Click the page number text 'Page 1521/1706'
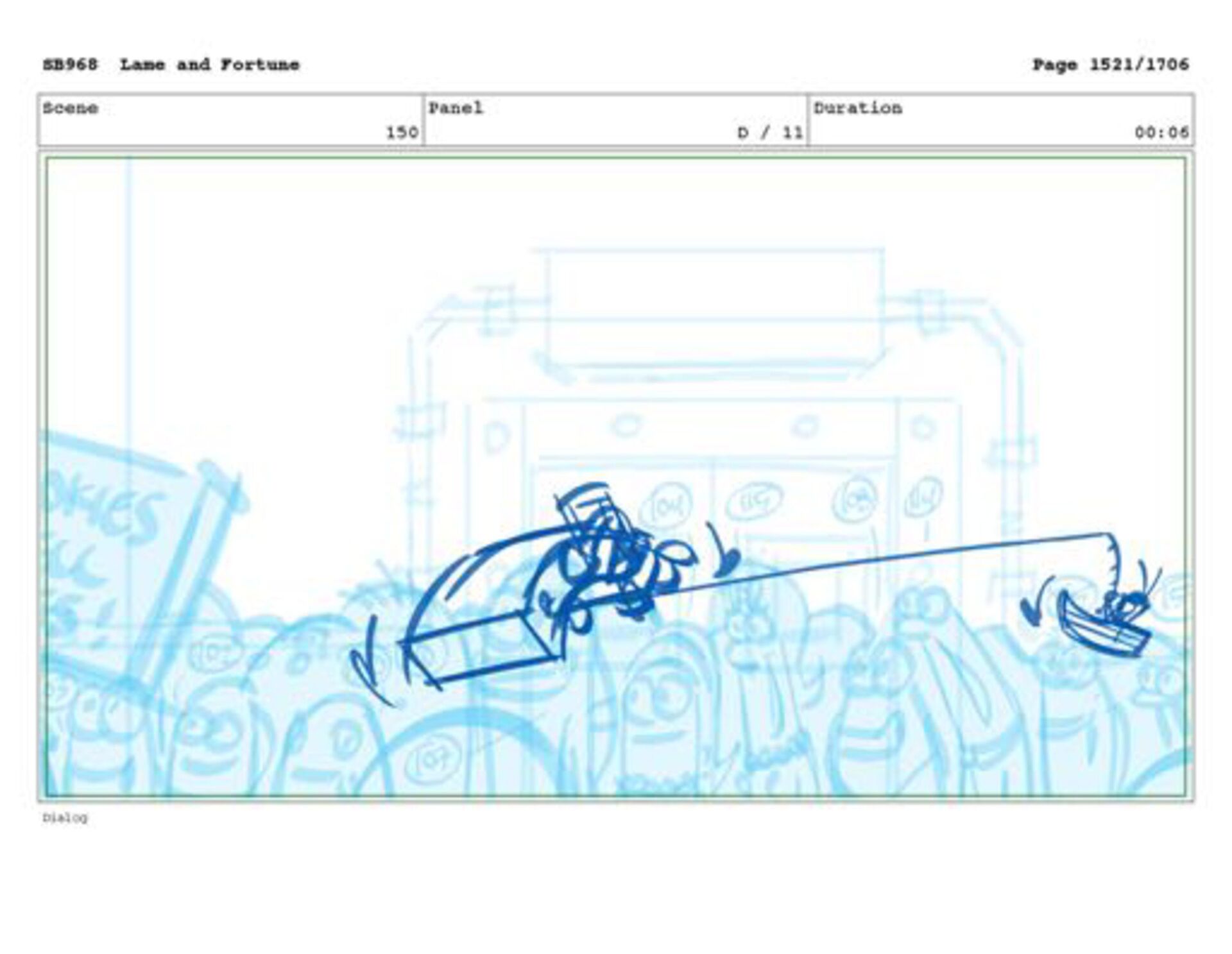Screen dimensions: 1232x954 (1111, 65)
